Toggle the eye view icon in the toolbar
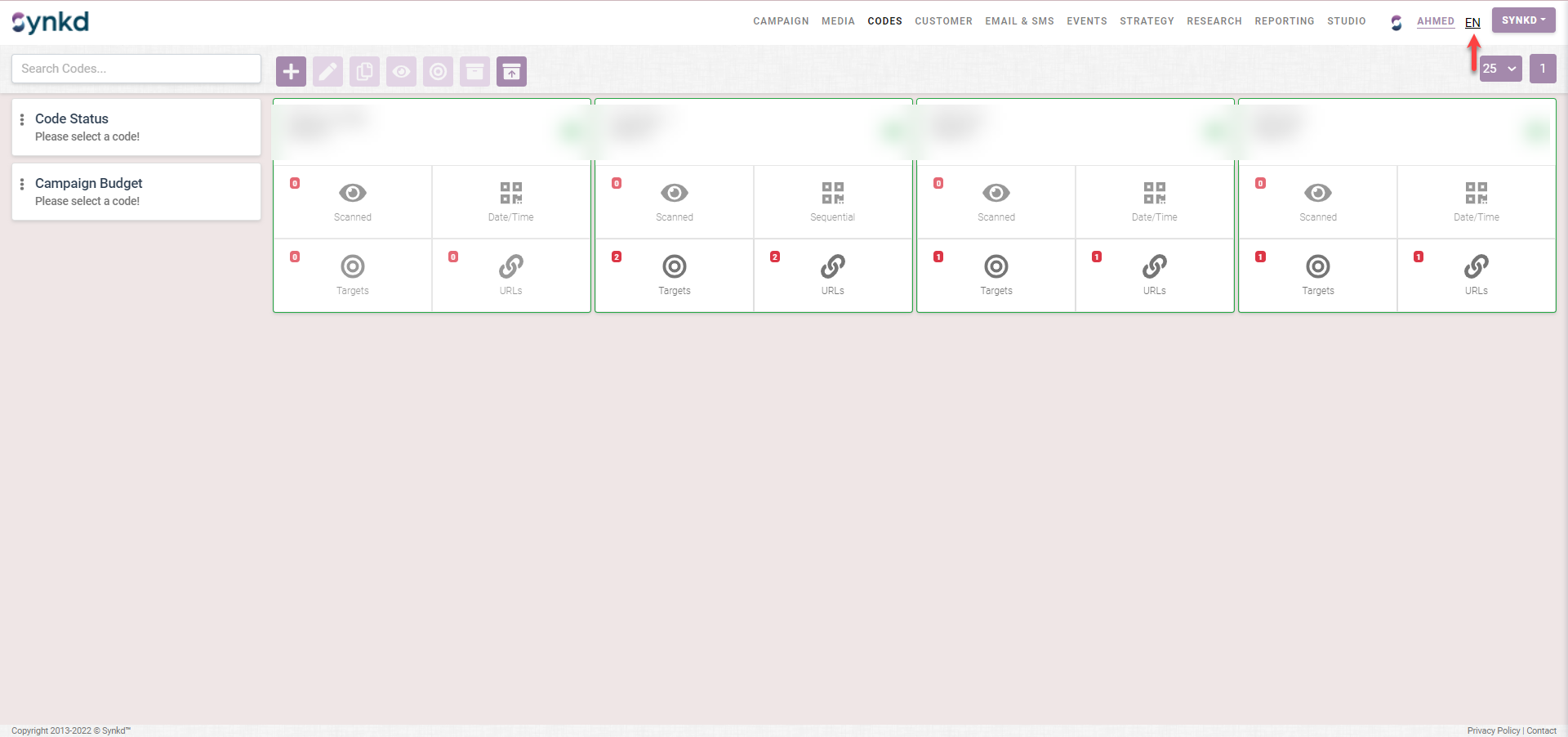This screenshot has height=737, width=1568. coord(401,72)
